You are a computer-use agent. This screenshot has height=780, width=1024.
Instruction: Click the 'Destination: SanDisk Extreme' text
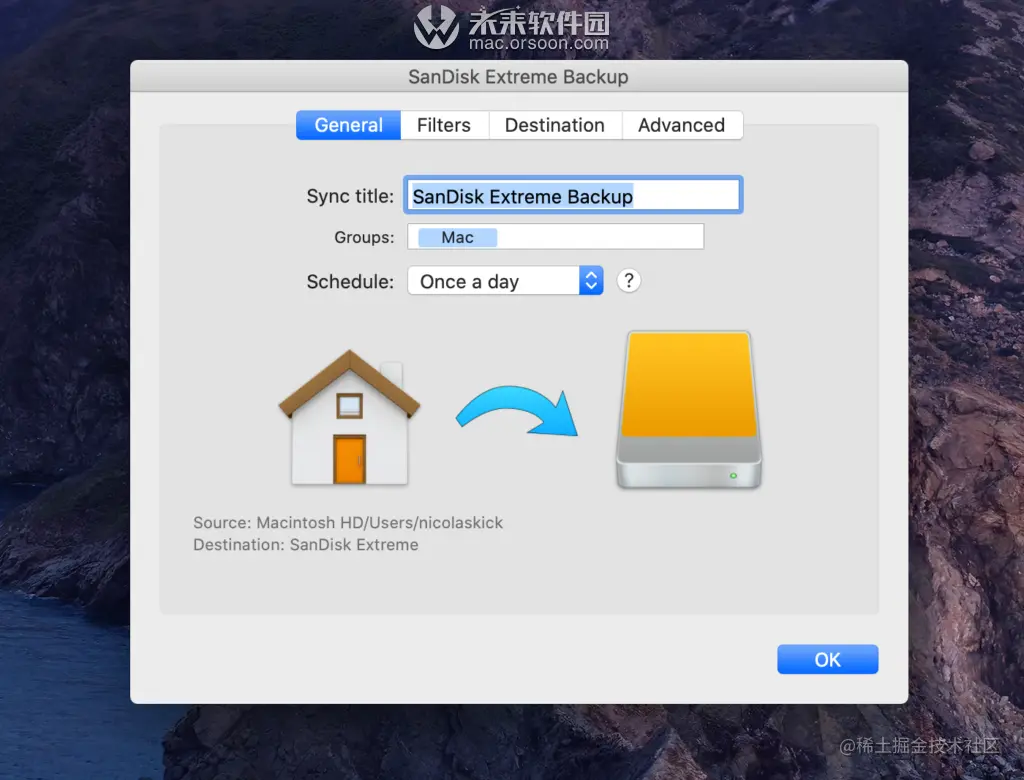[306, 545]
